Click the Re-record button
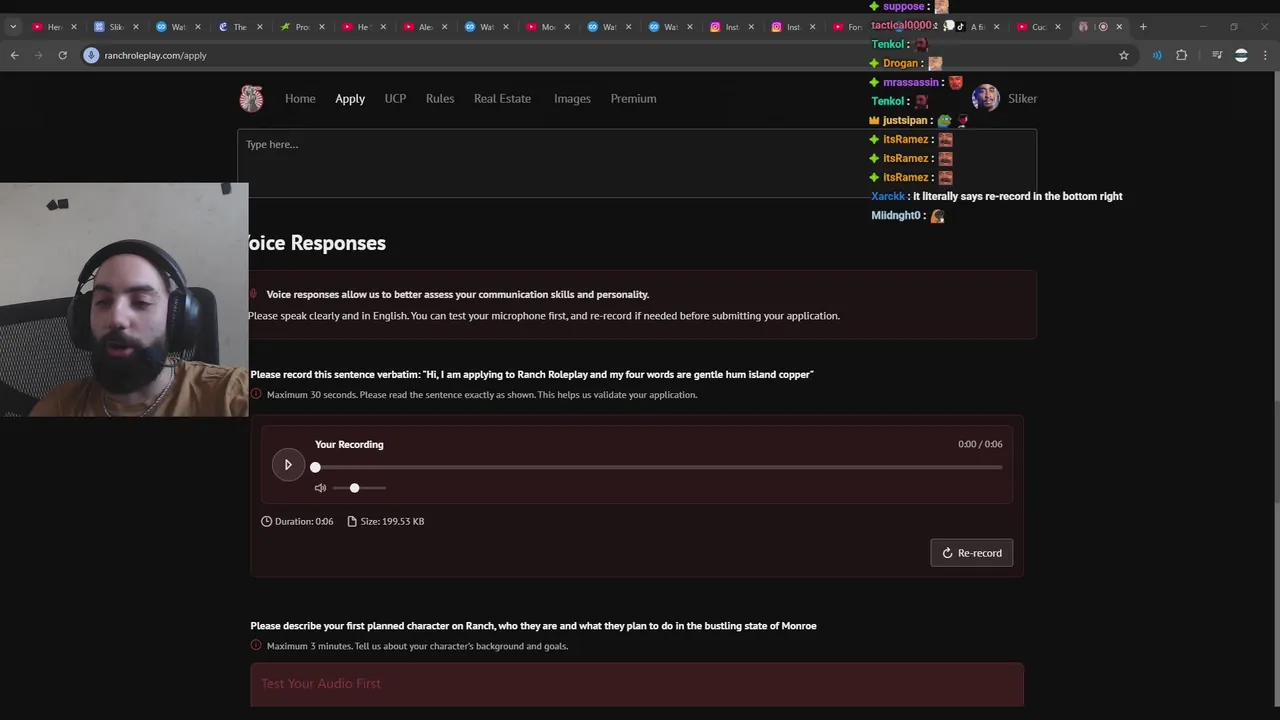The width and height of the screenshot is (1280, 720). tap(971, 553)
